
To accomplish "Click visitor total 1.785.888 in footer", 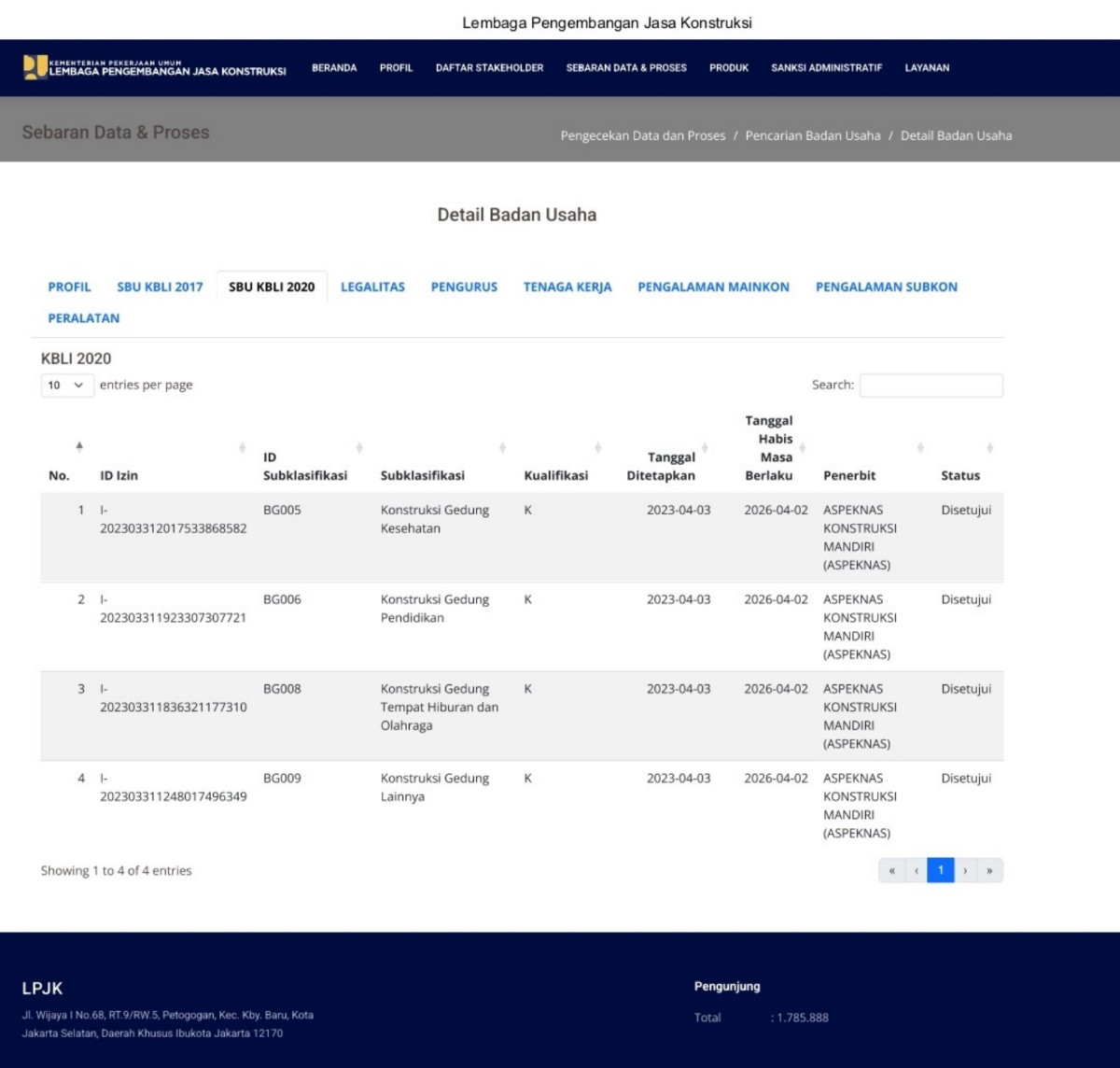I will point(802,1018).
